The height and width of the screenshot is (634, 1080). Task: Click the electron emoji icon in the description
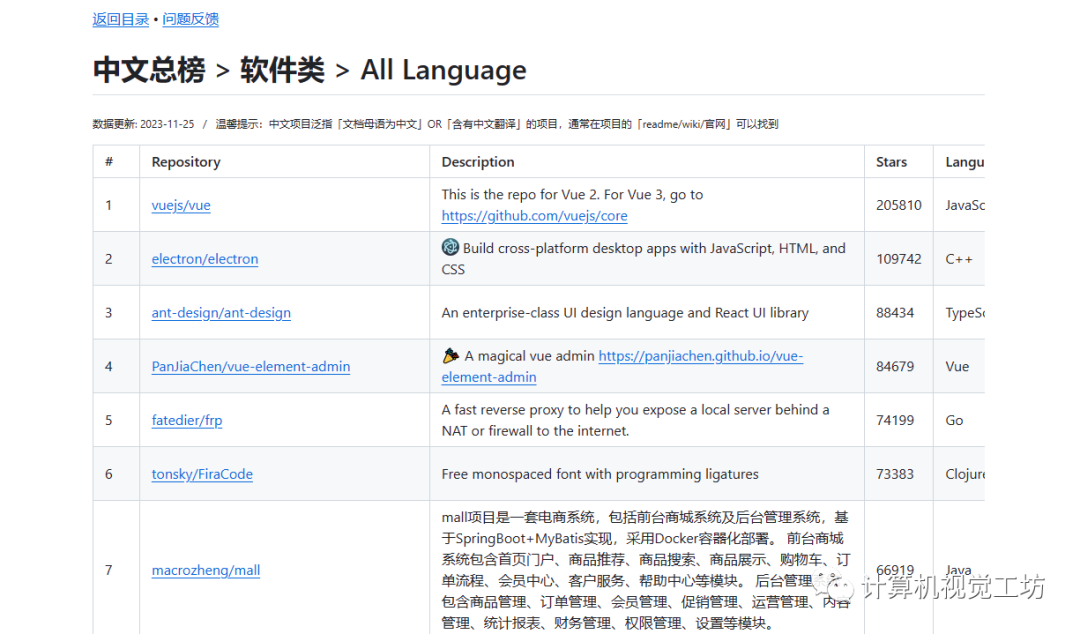click(450, 247)
